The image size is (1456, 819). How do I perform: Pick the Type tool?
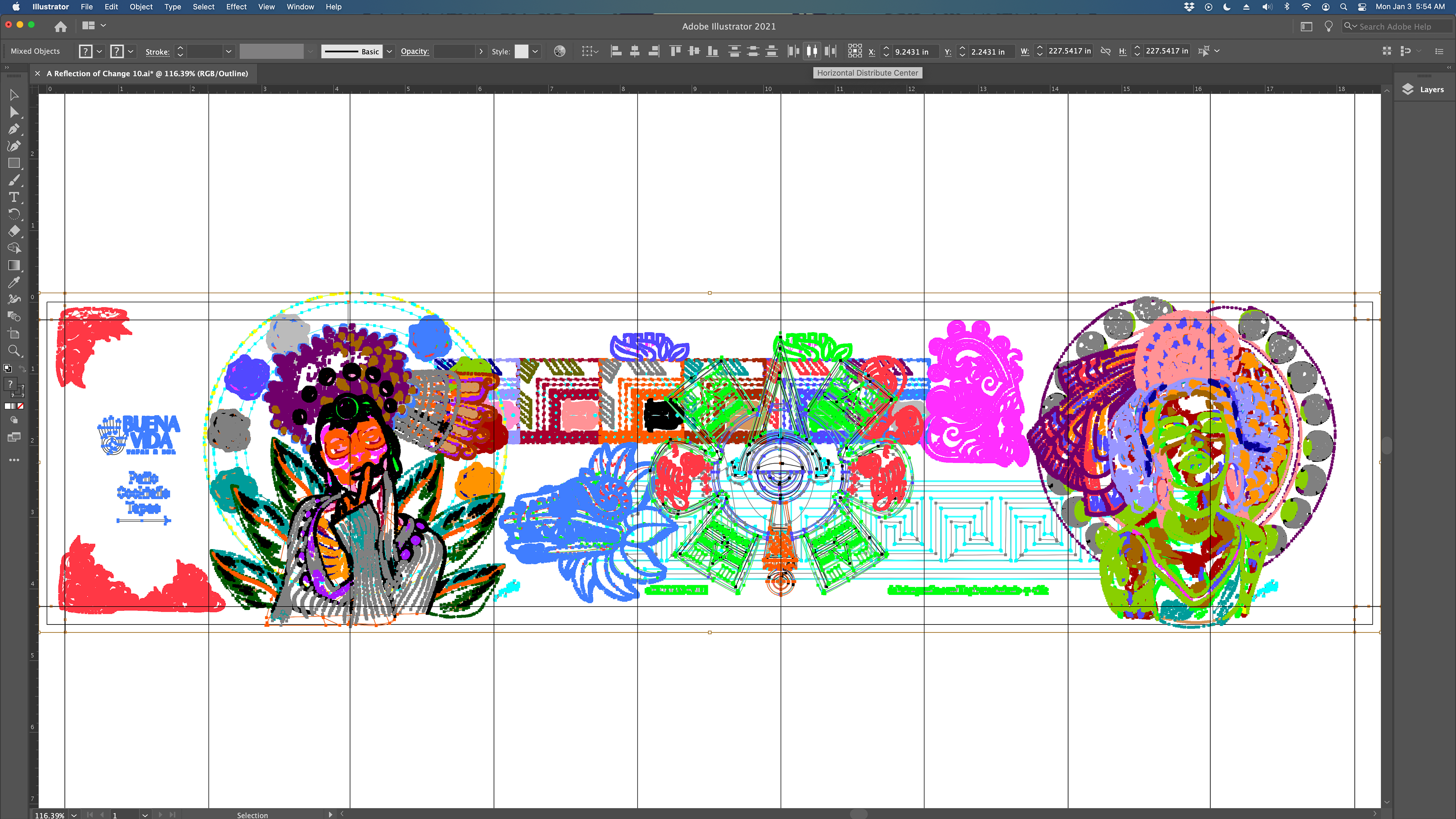coord(14,197)
